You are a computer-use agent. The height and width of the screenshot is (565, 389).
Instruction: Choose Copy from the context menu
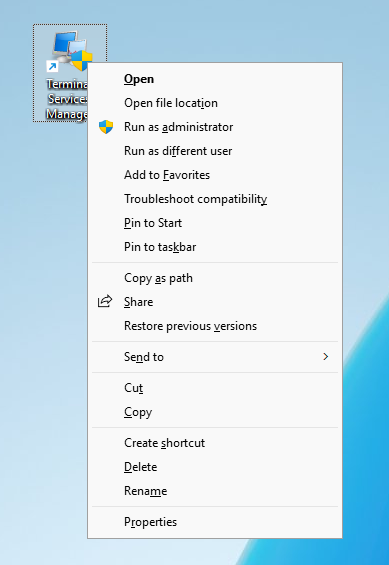click(215, 412)
